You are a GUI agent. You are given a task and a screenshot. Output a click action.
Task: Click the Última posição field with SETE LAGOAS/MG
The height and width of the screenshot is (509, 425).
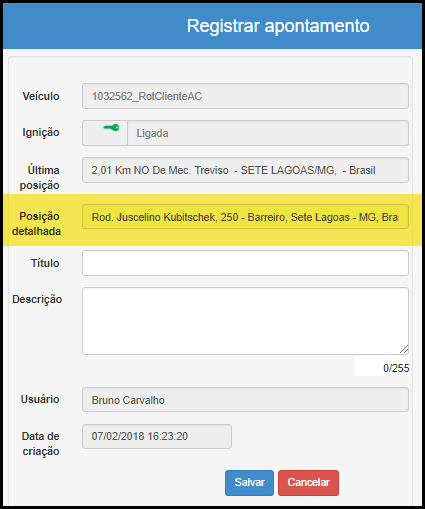245,170
